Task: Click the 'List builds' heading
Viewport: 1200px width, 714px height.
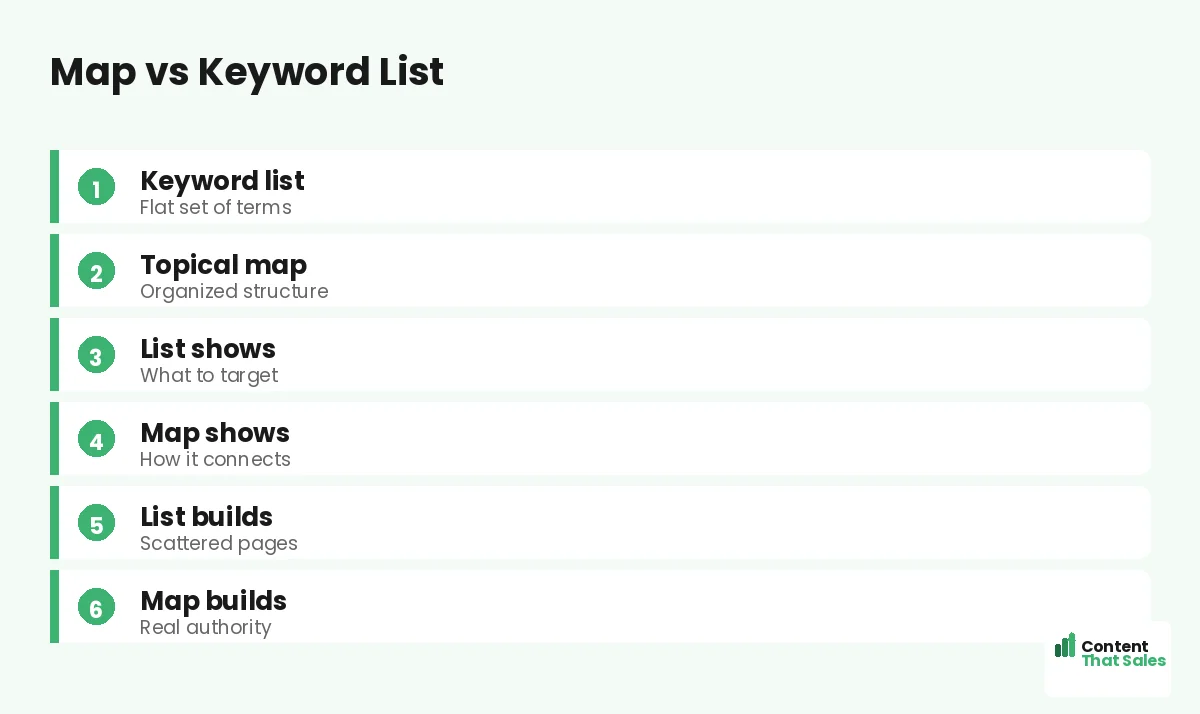Action: tap(206, 517)
